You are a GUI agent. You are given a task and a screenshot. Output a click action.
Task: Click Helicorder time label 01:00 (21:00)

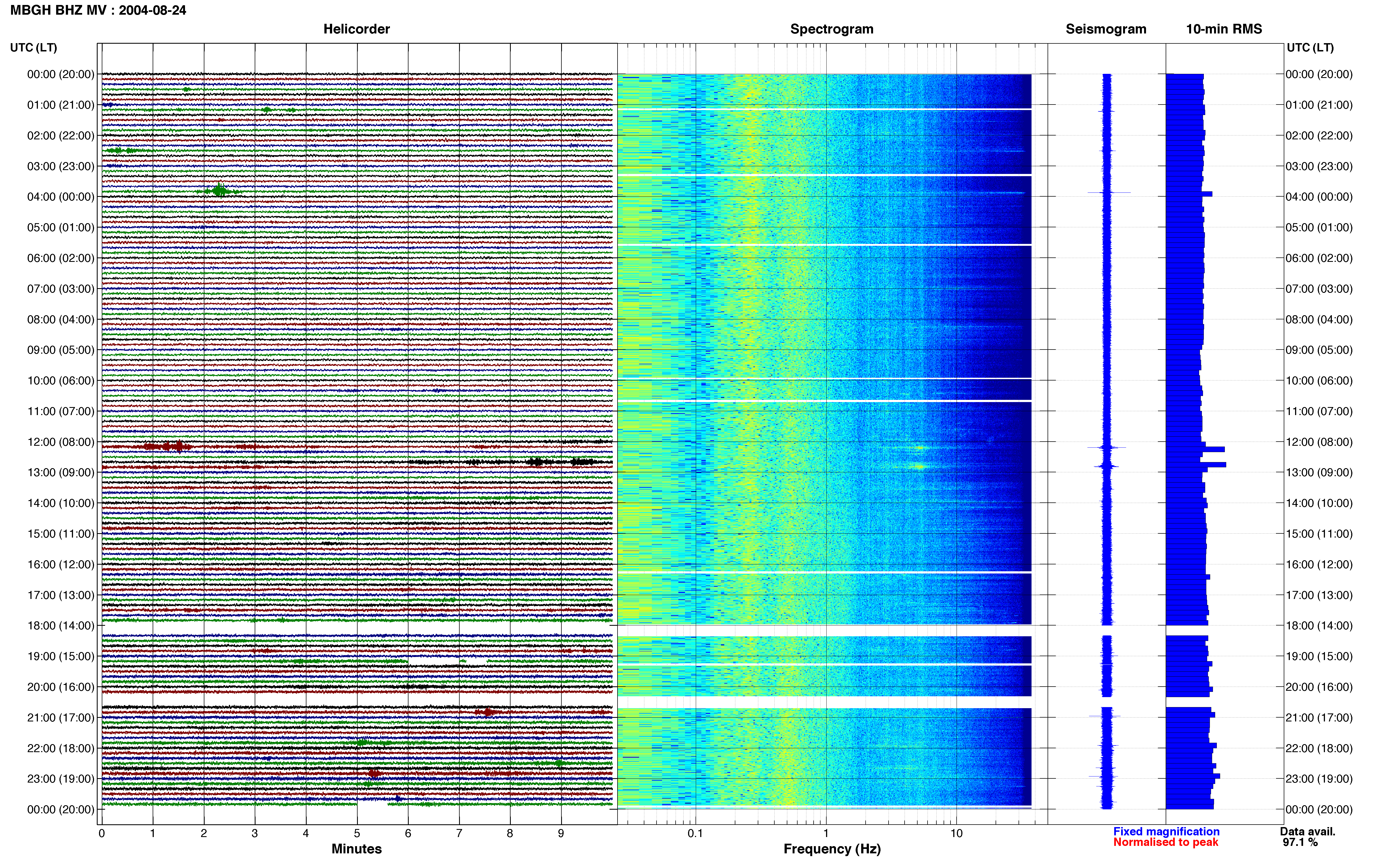pos(61,105)
